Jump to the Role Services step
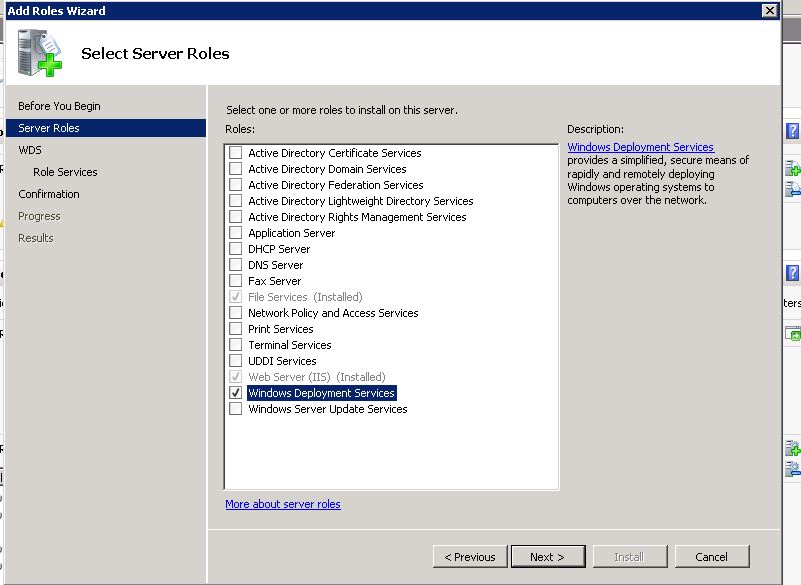 point(65,172)
